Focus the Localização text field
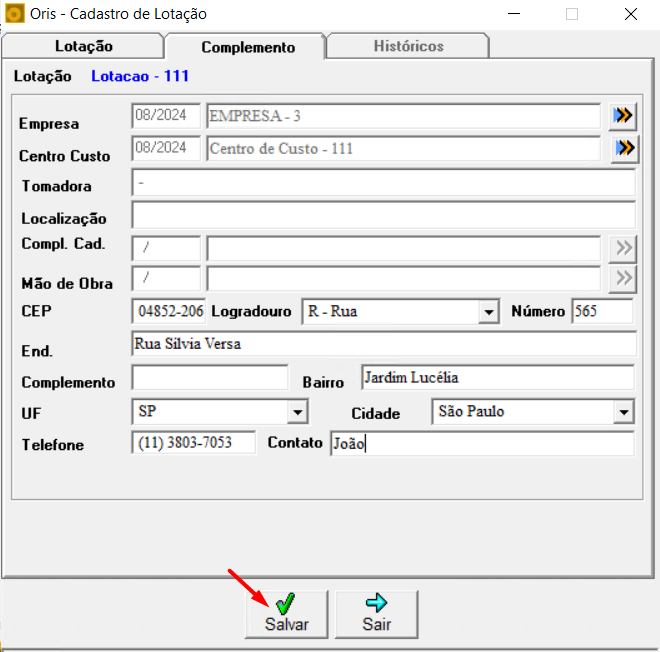 tap(383, 215)
